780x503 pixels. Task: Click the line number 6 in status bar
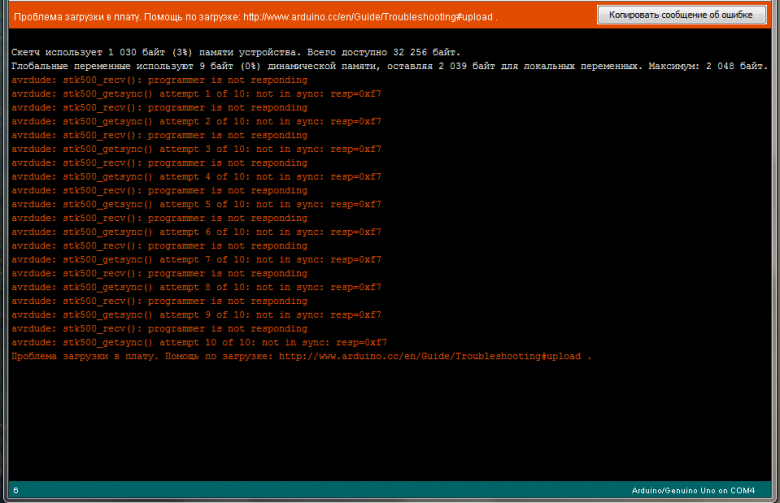pyautogui.click(x=16, y=491)
